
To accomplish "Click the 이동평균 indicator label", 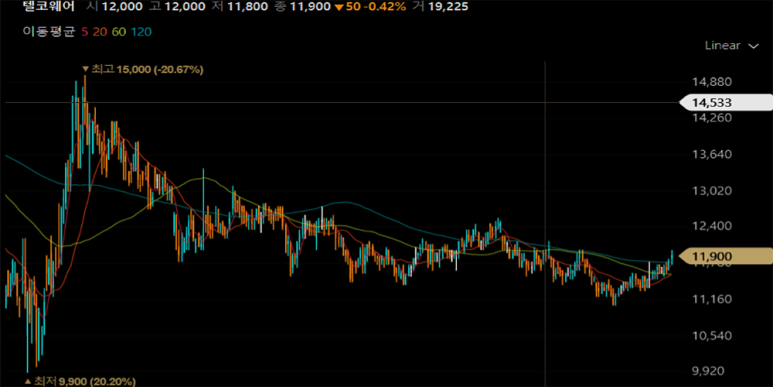I will click(48, 32).
